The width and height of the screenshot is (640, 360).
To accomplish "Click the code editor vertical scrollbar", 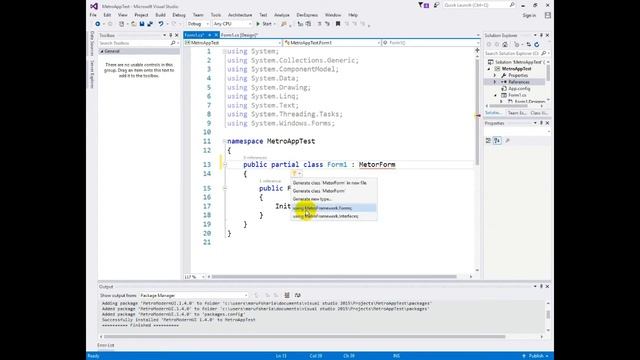I will [x=477, y=112].
